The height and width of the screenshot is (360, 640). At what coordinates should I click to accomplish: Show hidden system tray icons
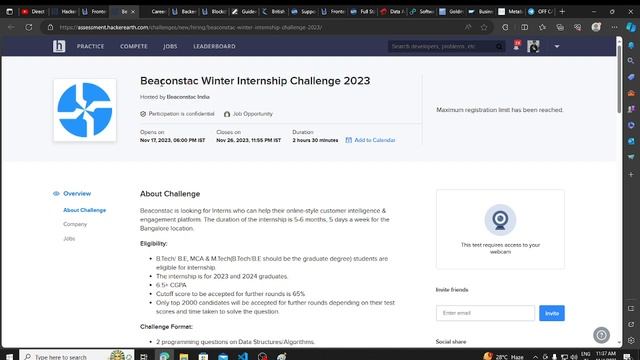tap(535, 357)
